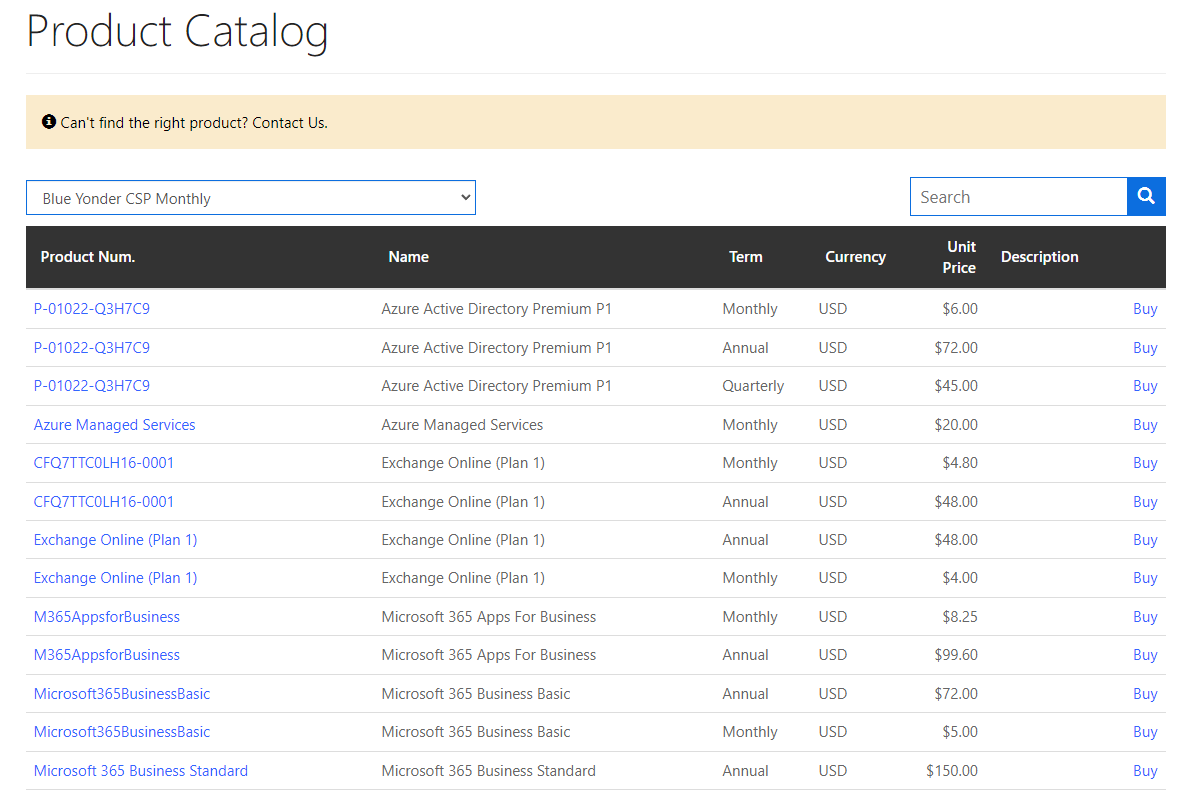Select the Name column header
This screenshot has width=1202, height=793.
(408, 257)
